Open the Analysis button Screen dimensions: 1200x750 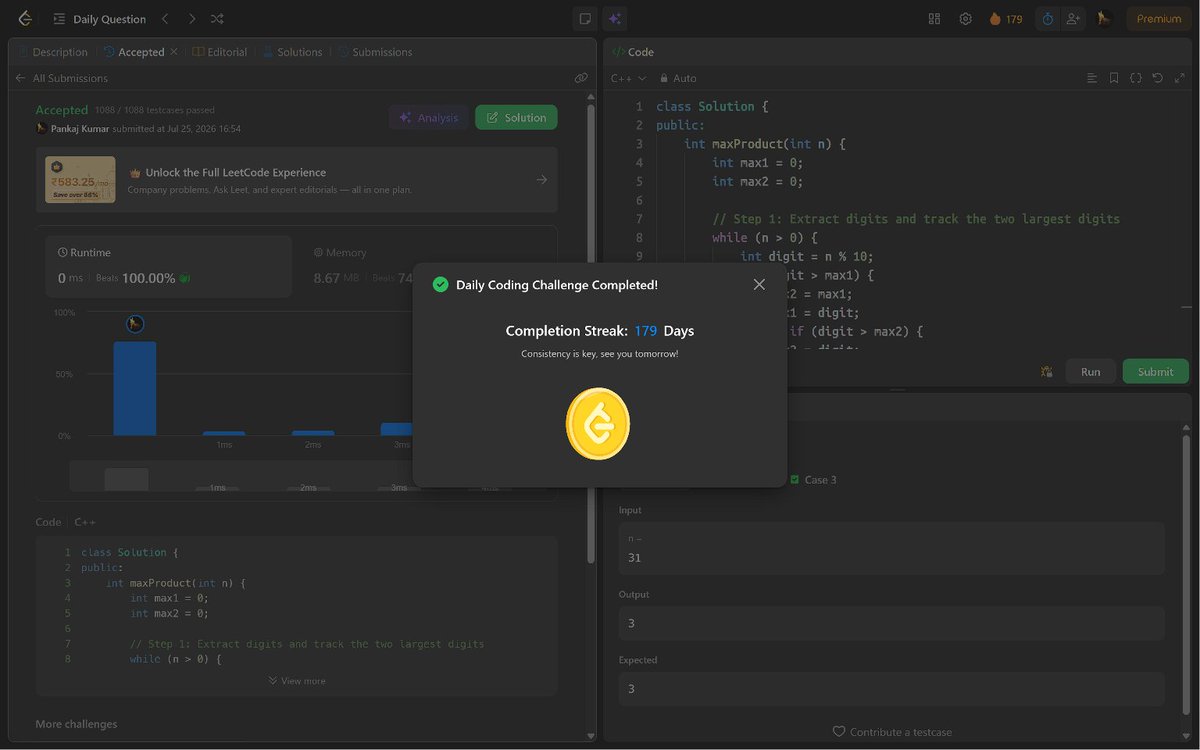tap(428, 118)
